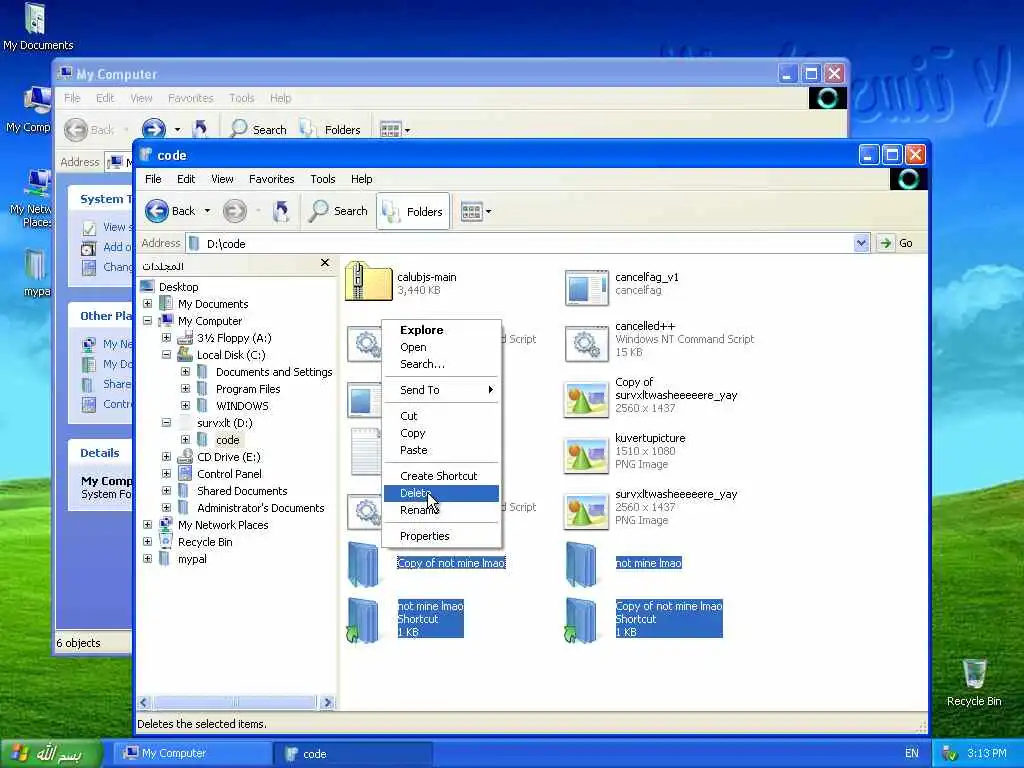
Task: Click the Forward arrow in My Computer window
Action: click(x=153, y=129)
